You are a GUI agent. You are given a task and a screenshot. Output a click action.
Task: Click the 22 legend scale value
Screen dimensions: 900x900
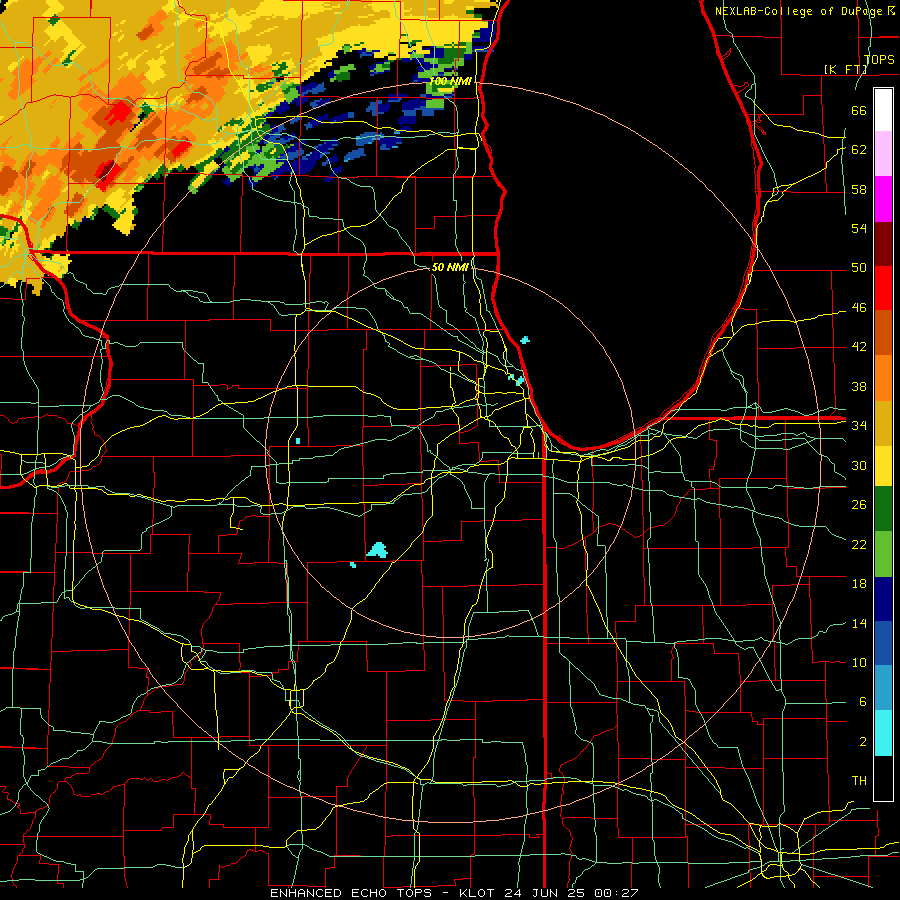(859, 544)
